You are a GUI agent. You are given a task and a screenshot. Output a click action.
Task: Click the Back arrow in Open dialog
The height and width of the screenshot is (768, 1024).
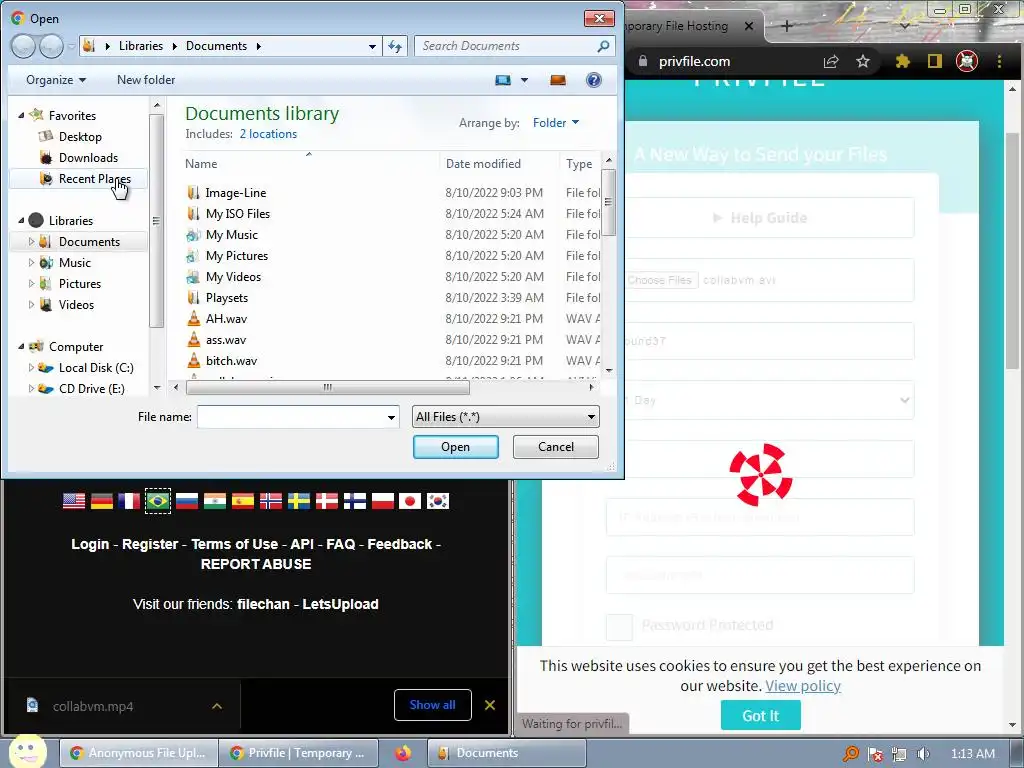pyautogui.click(x=23, y=46)
